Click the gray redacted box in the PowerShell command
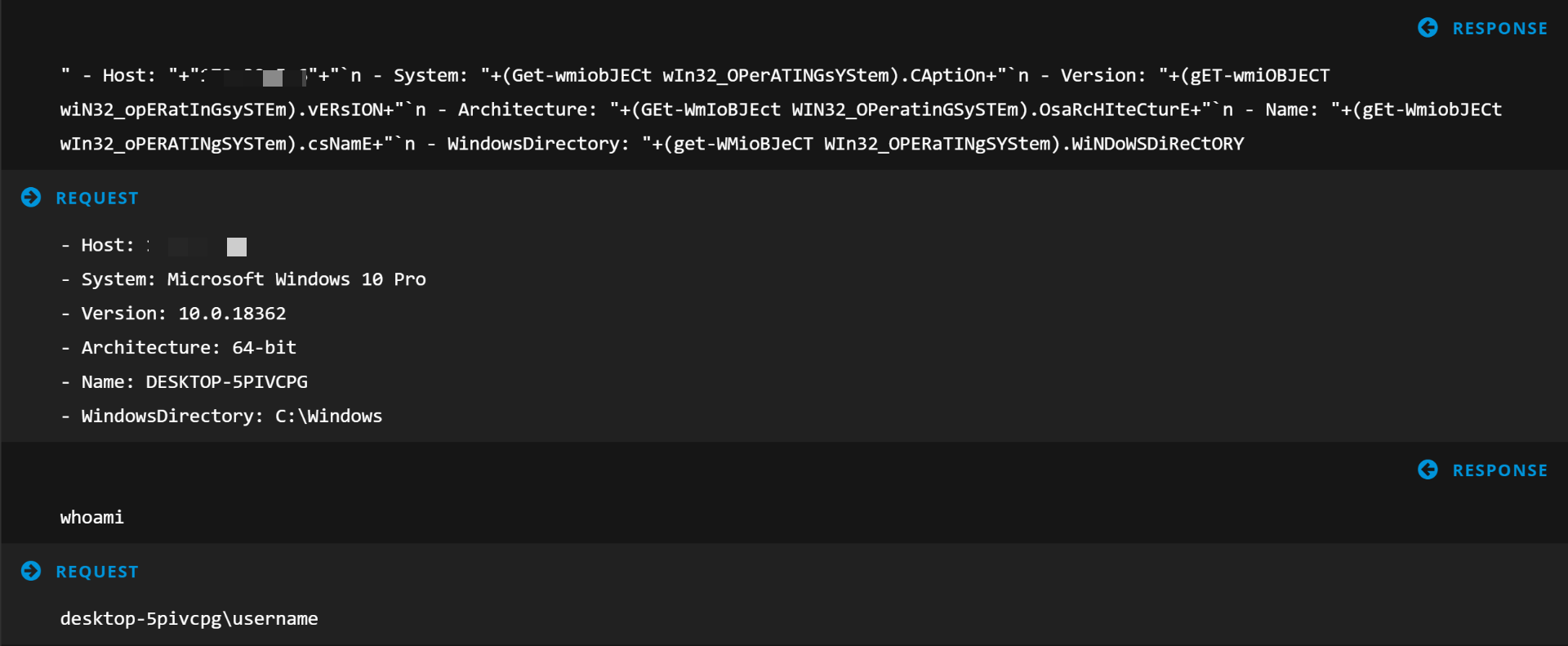This screenshot has width=1568, height=646. pos(273,78)
